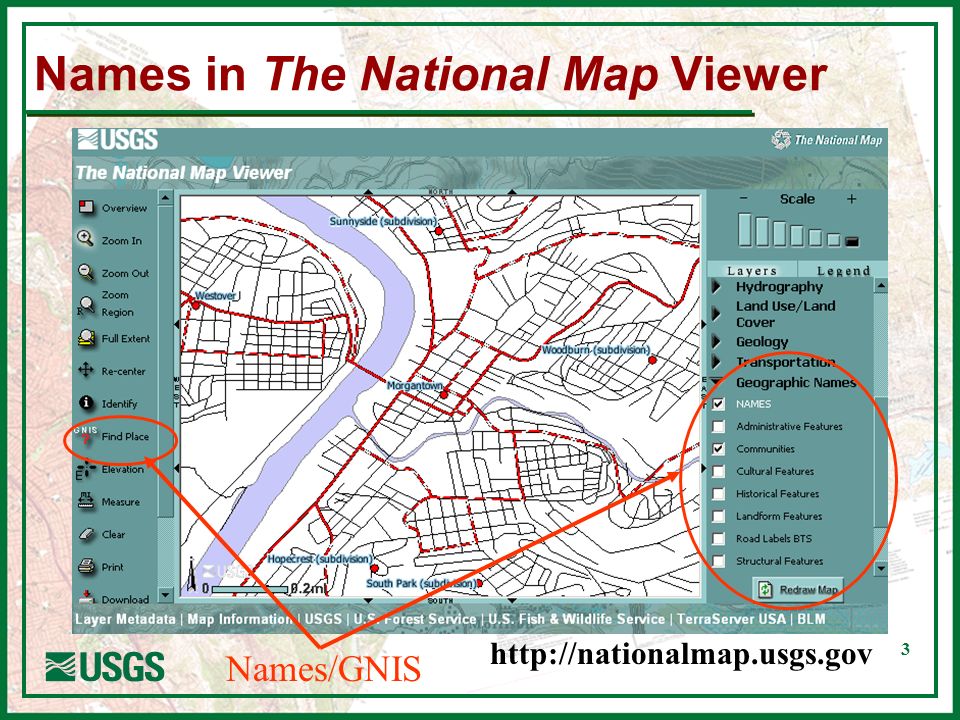Image resolution: width=960 pixels, height=720 pixels.
Task: Enable the Historical Features checkbox
Action: [718, 493]
